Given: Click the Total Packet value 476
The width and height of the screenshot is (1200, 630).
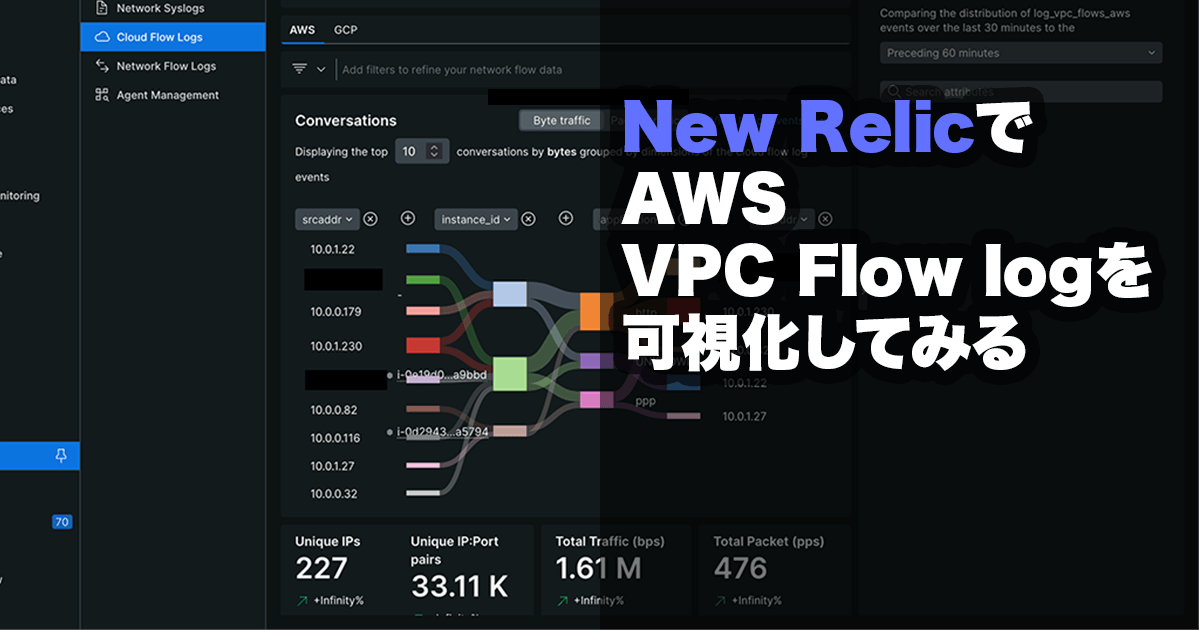Looking at the screenshot, I should (740, 569).
